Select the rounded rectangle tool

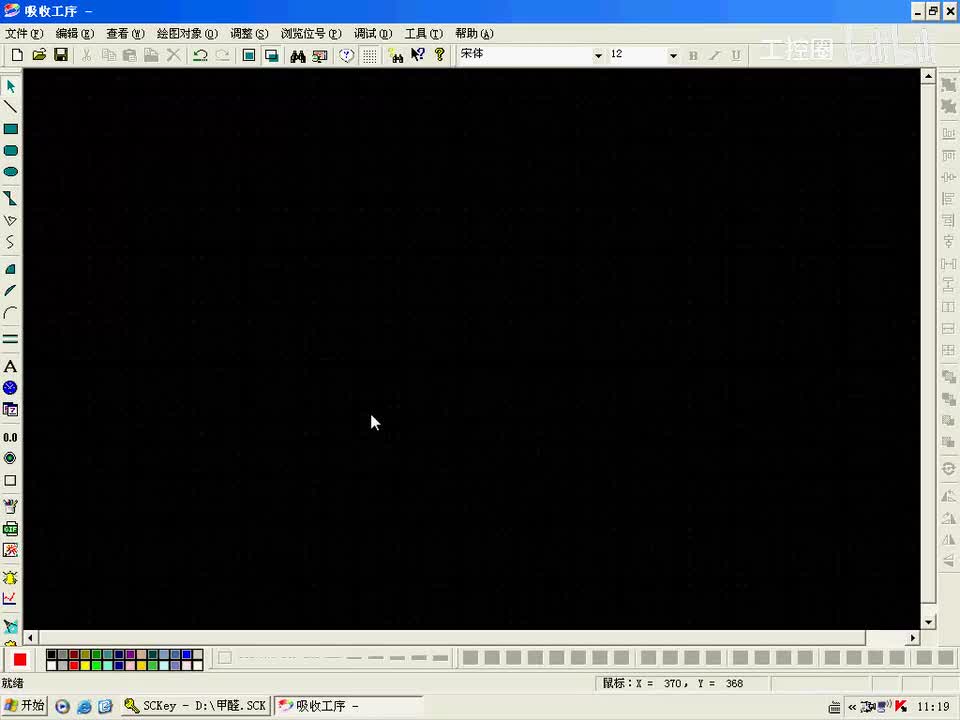coord(10,151)
